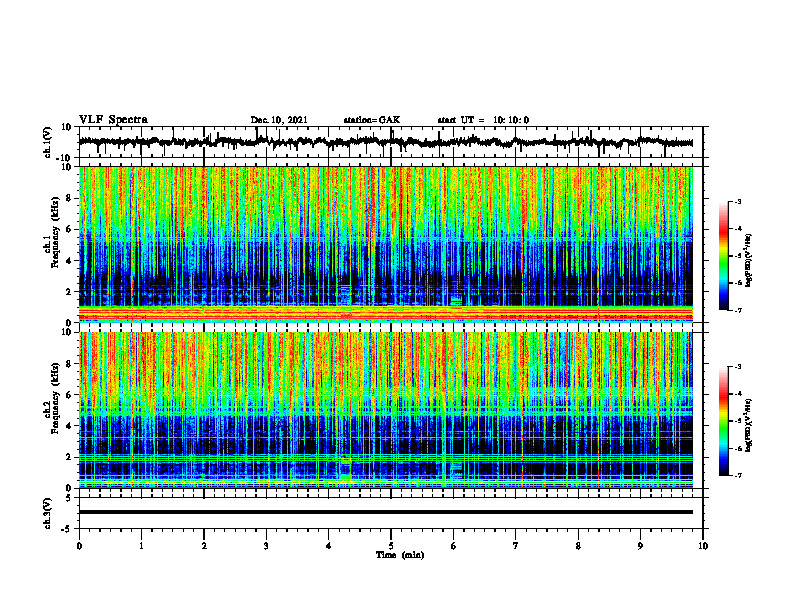Screen dimensions: 792x612
Task: Click the -3 value atop ch.1 colorbar
Action: [x=738, y=201]
